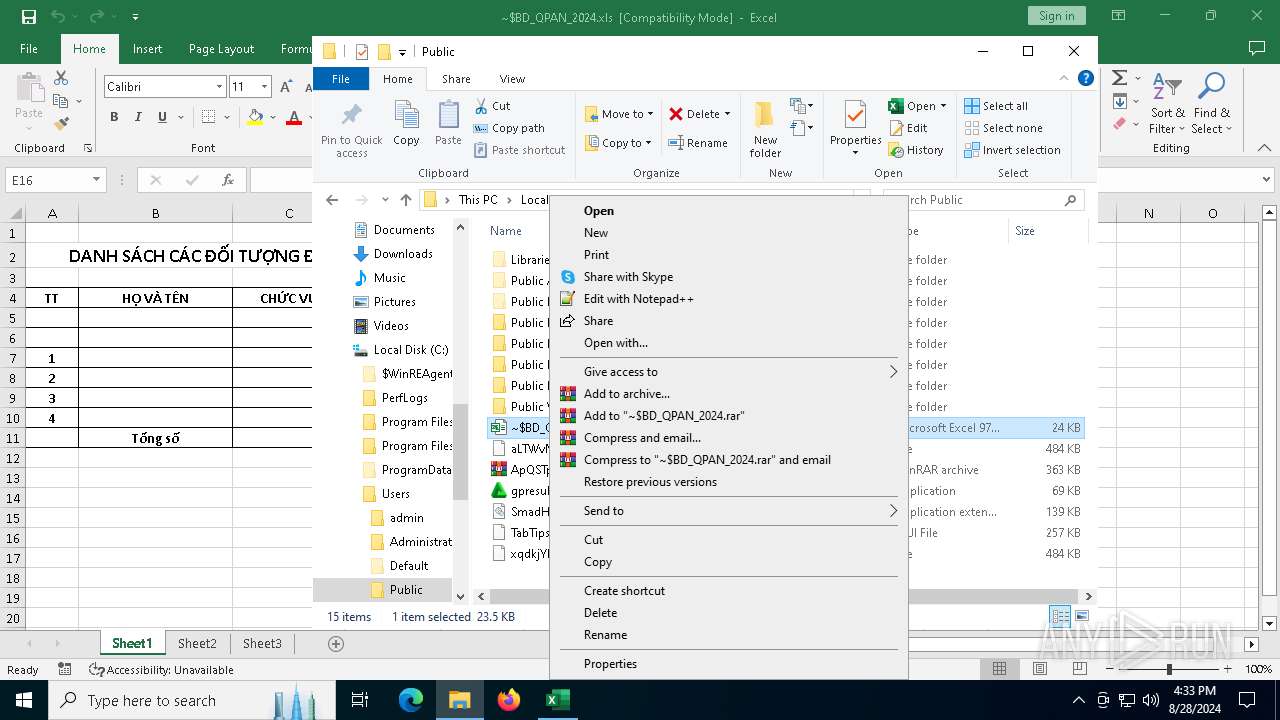Add new sheet with plus icon

pos(336,644)
